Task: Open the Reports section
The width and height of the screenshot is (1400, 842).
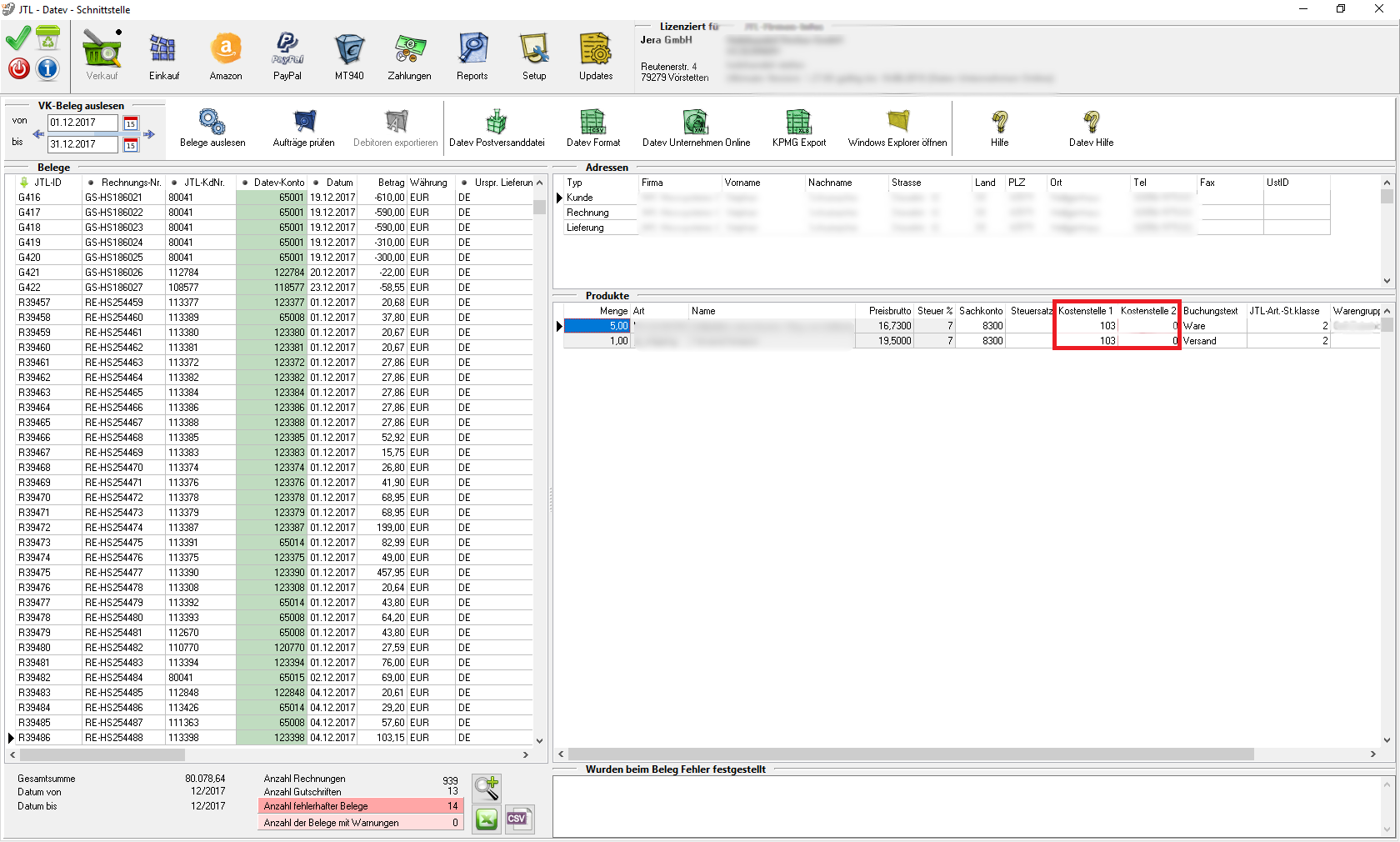Action: (472, 57)
